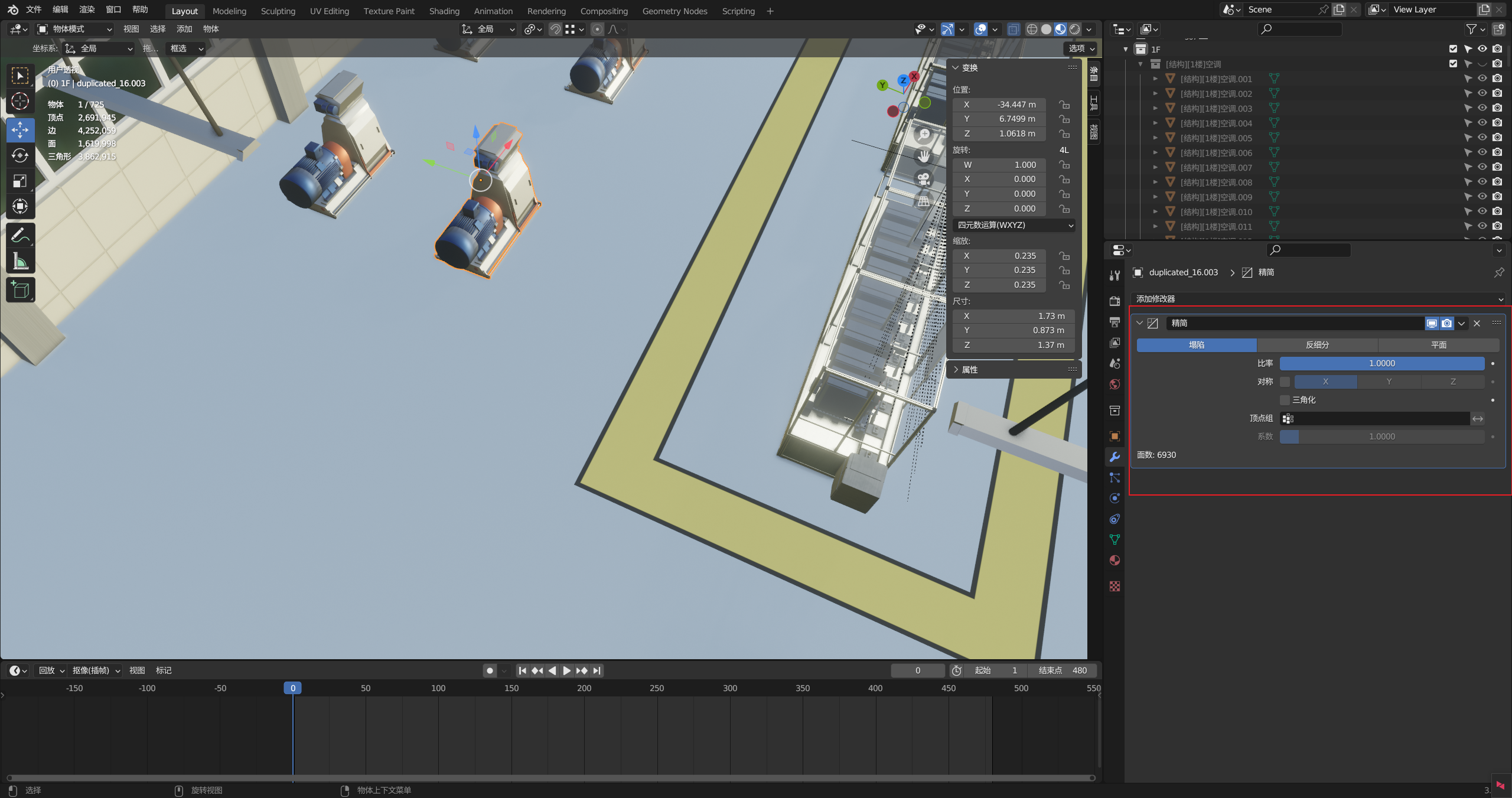
Task: Click the camera view icon in viewport
Action: click(924, 178)
